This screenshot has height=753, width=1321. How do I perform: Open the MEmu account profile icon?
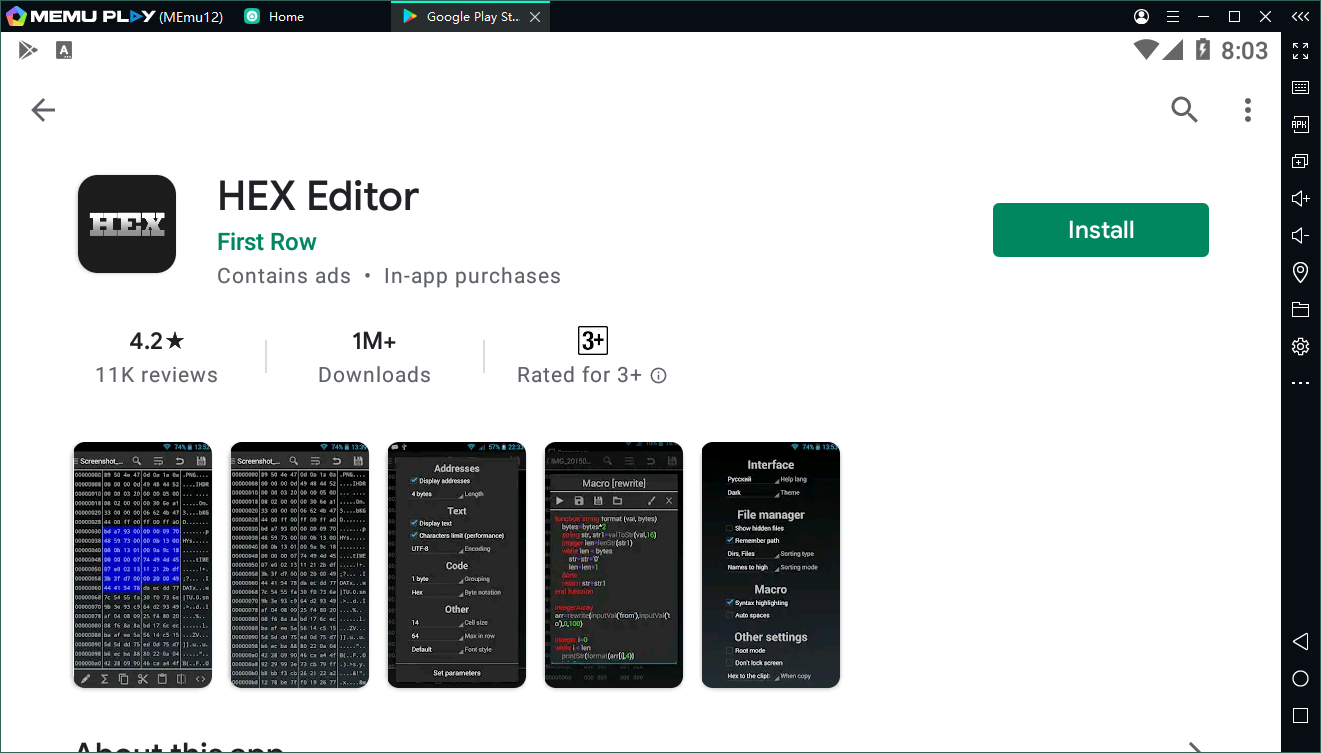point(1142,17)
